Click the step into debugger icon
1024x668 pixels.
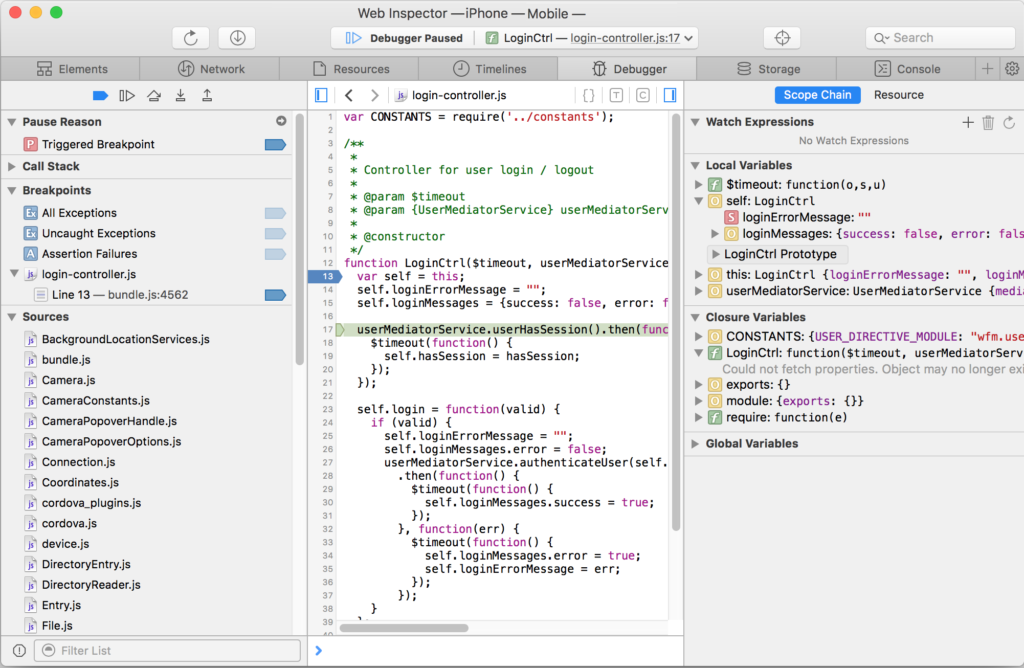[180, 95]
